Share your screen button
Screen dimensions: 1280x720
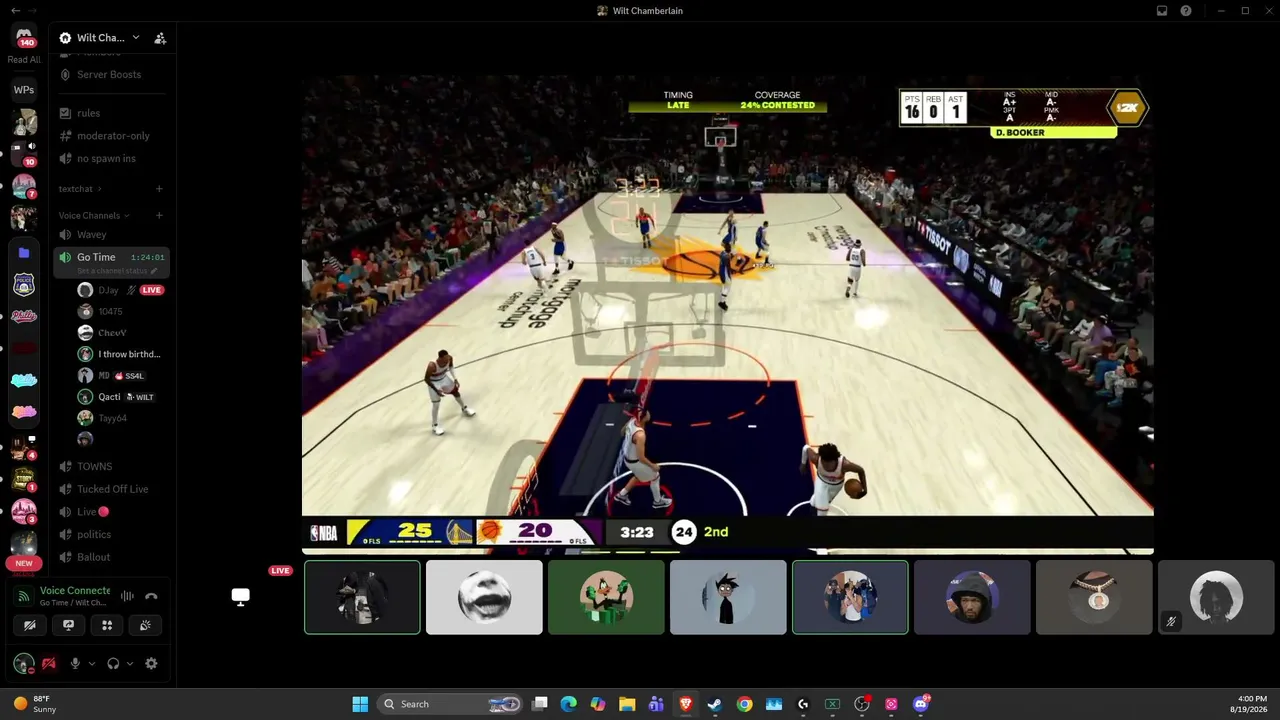click(x=68, y=625)
